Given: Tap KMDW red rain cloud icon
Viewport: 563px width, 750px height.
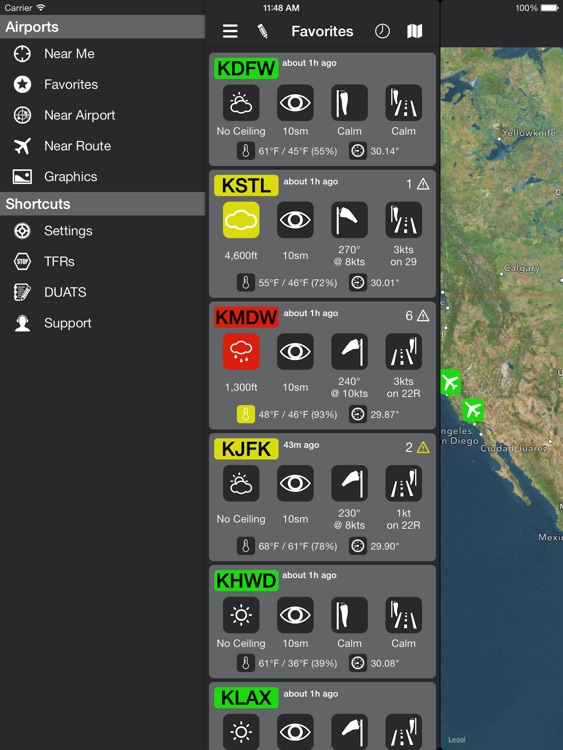Looking at the screenshot, I should [241, 352].
